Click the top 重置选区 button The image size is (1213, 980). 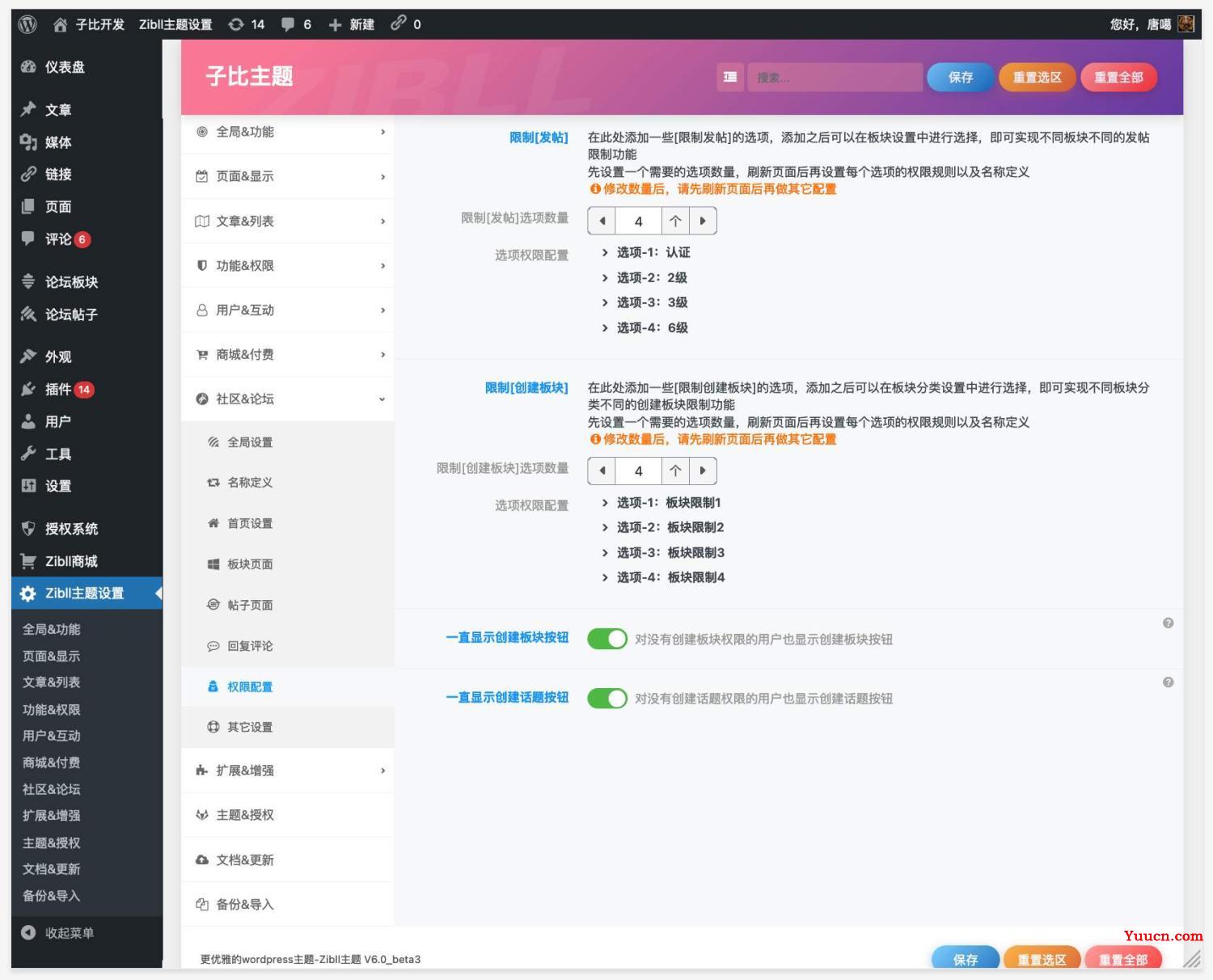point(1037,77)
